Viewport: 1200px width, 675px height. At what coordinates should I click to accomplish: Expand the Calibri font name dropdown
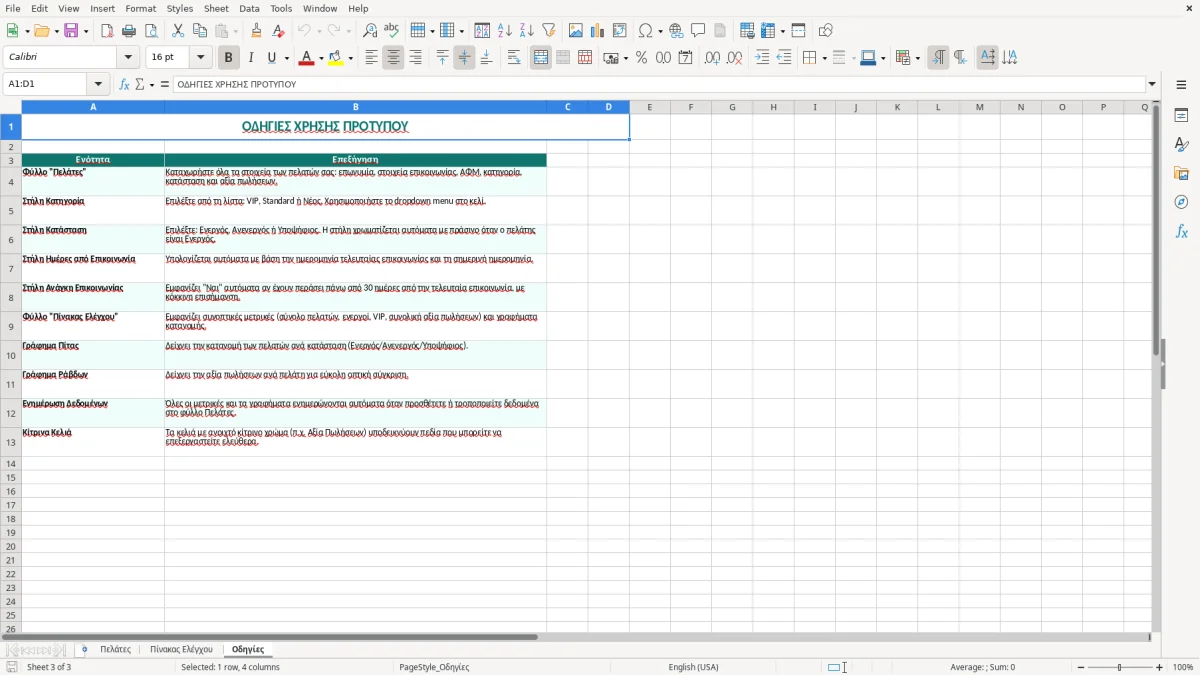(128, 58)
